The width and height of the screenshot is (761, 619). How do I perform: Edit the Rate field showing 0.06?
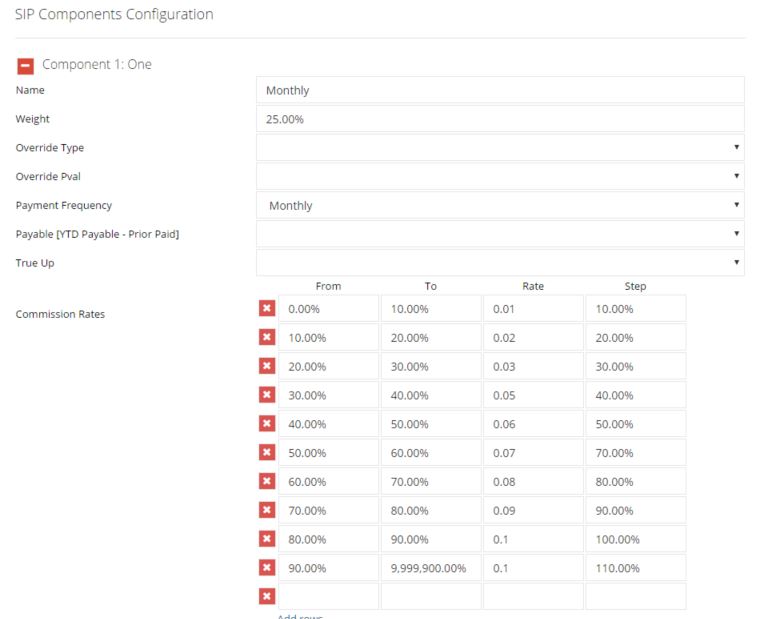[x=533, y=424]
